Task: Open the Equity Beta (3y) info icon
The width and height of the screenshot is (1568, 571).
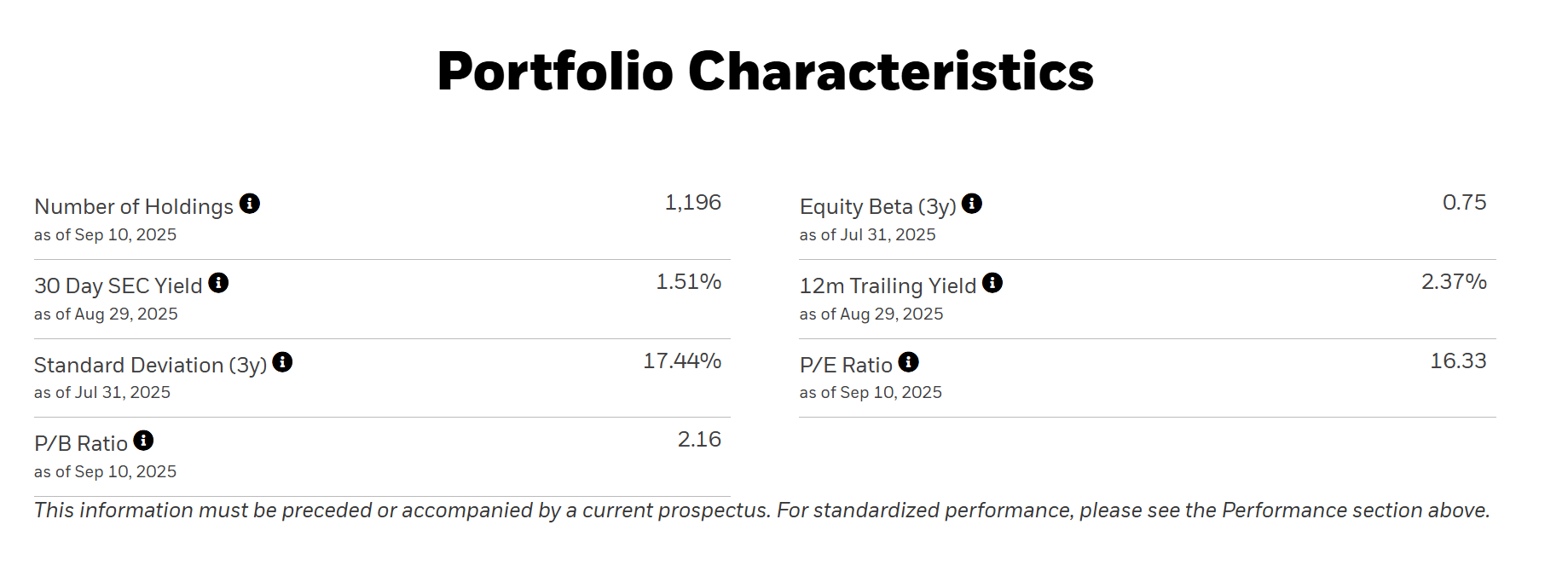Action: pos(972,204)
